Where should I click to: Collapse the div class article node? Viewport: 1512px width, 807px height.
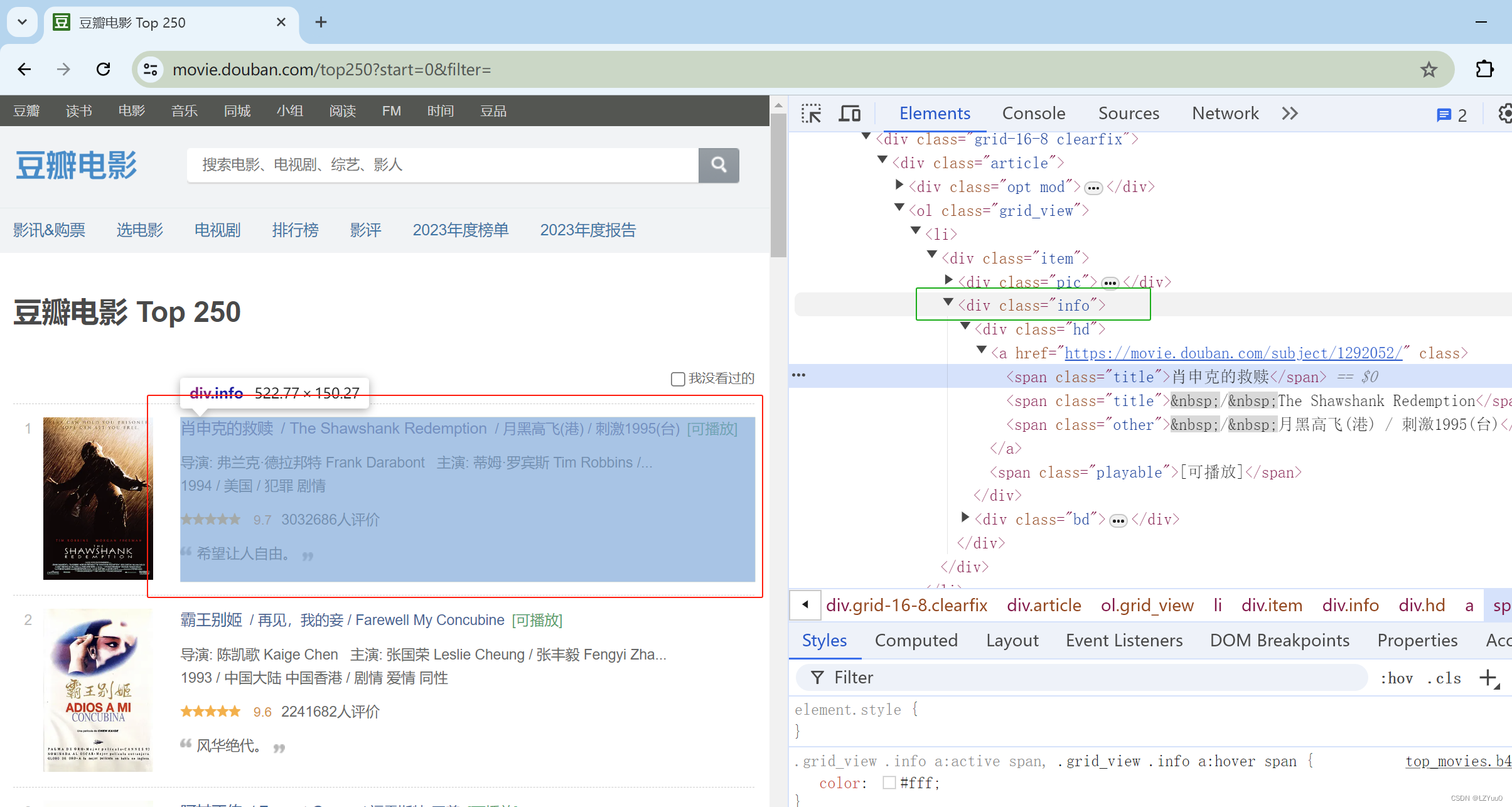(882, 160)
